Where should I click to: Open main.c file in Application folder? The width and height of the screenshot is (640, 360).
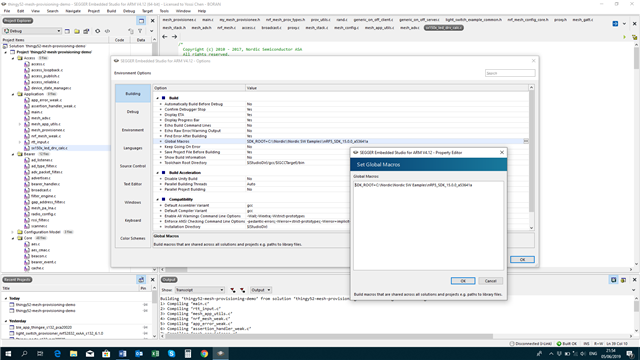[37, 112]
